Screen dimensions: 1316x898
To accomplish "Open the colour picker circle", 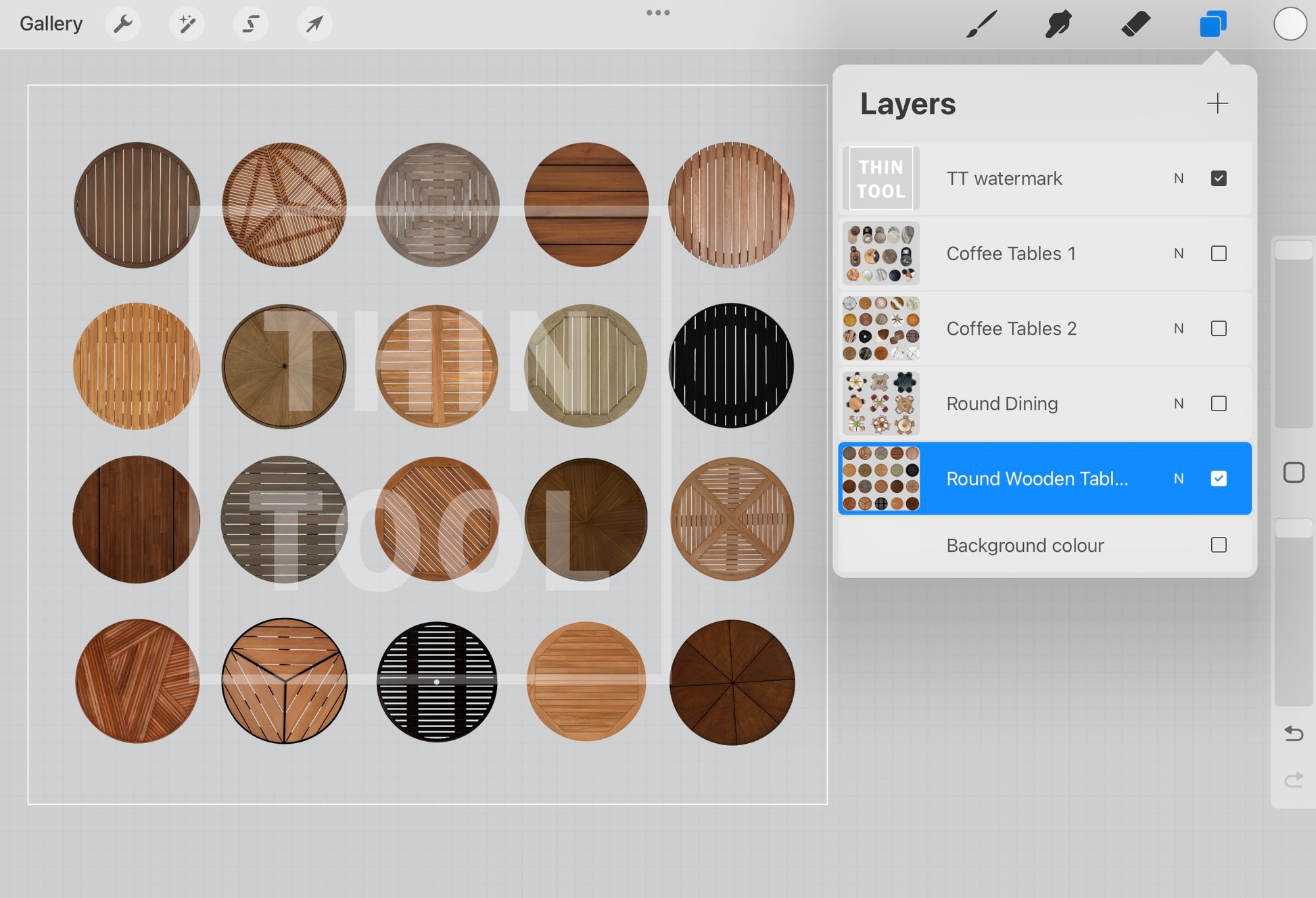I will 1290,24.
